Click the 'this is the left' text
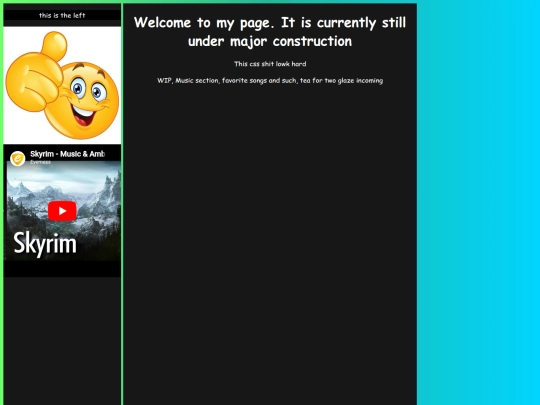Screen dimensions: 540x405 62,15
